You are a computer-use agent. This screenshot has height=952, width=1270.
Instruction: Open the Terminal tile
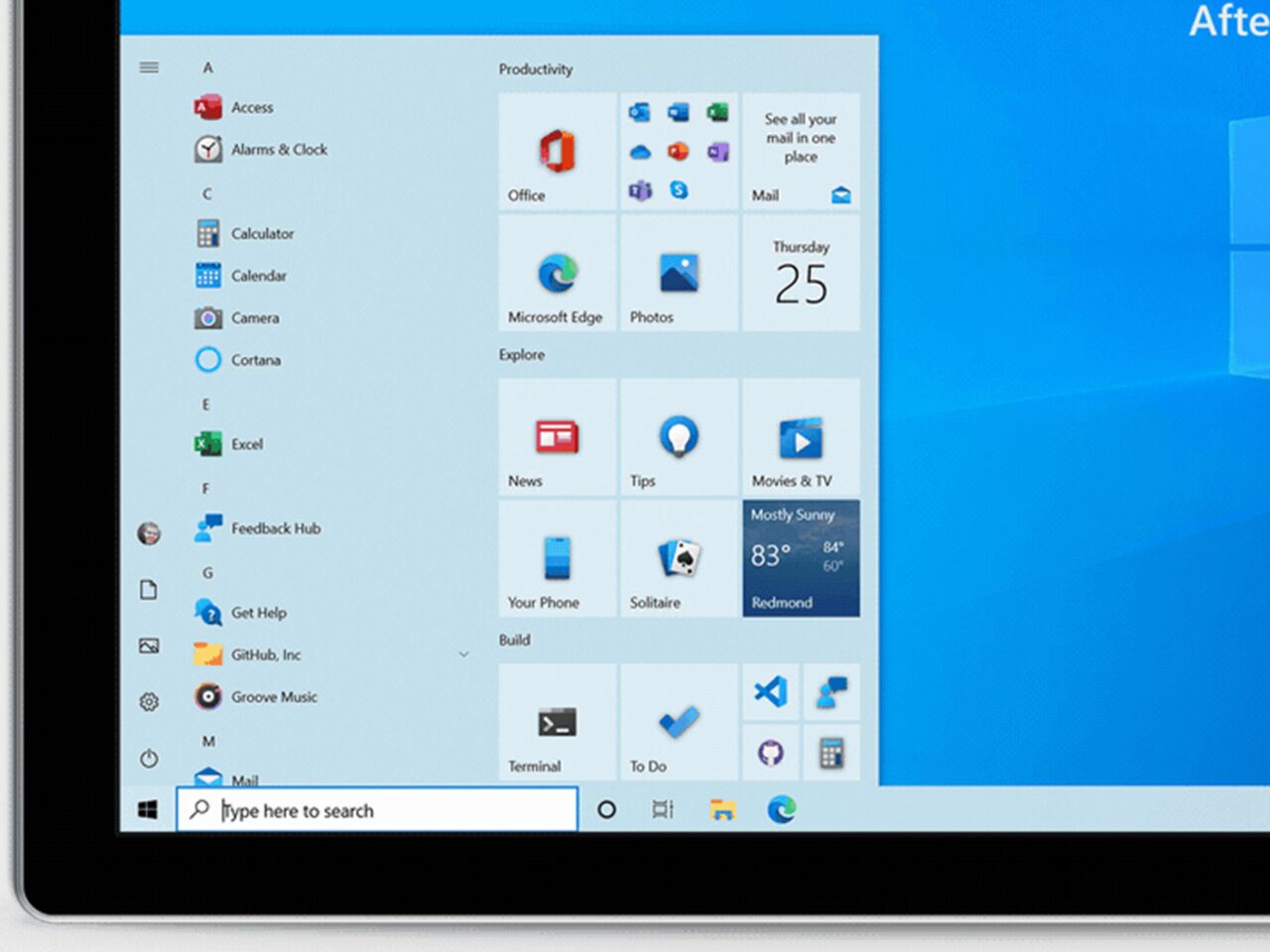558,722
